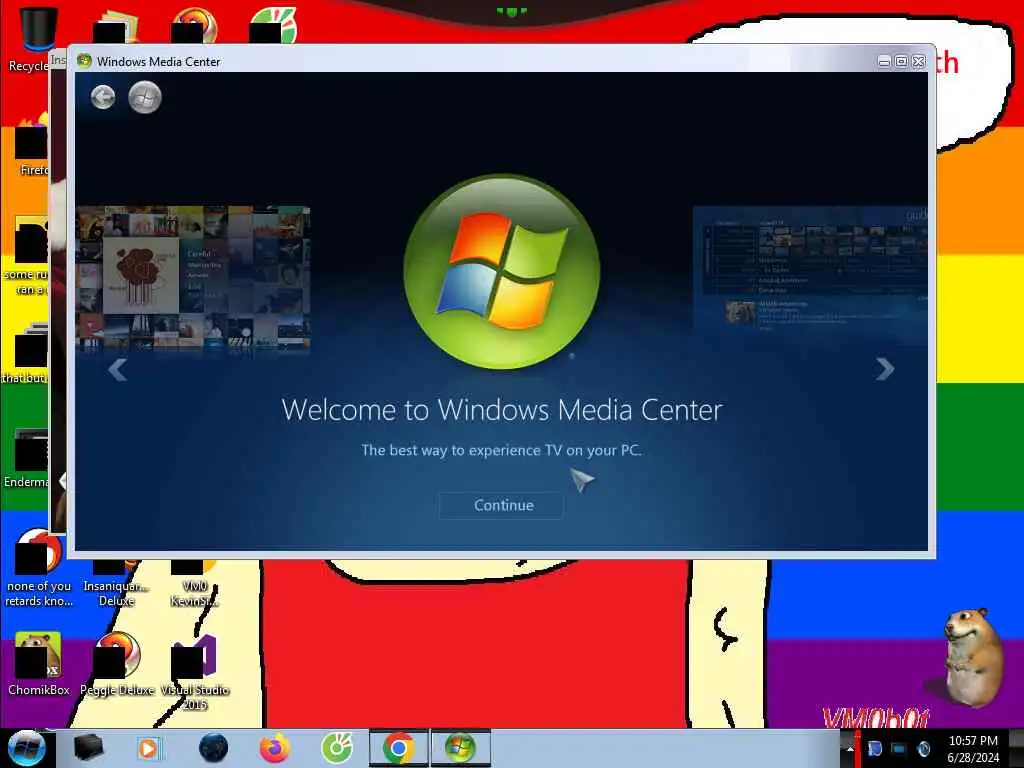This screenshot has height=768, width=1024.
Task: Click the large Windows Media Center logo
Action: [x=501, y=271]
